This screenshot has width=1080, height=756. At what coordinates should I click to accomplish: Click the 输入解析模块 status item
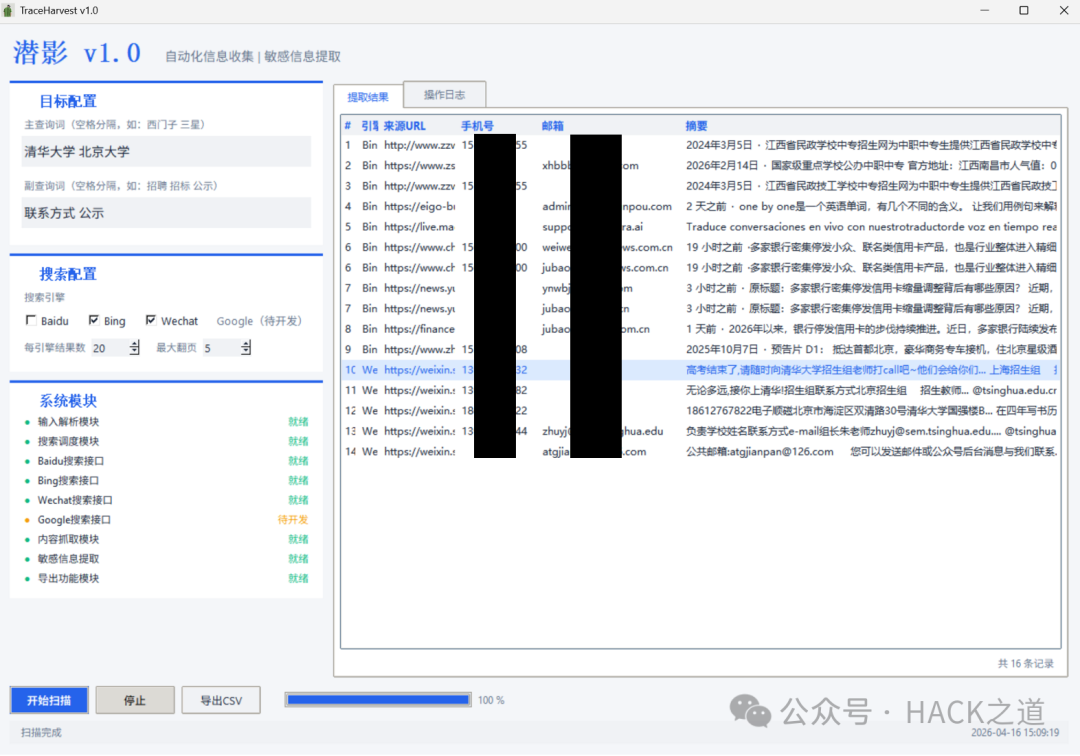(x=68, y=422)
